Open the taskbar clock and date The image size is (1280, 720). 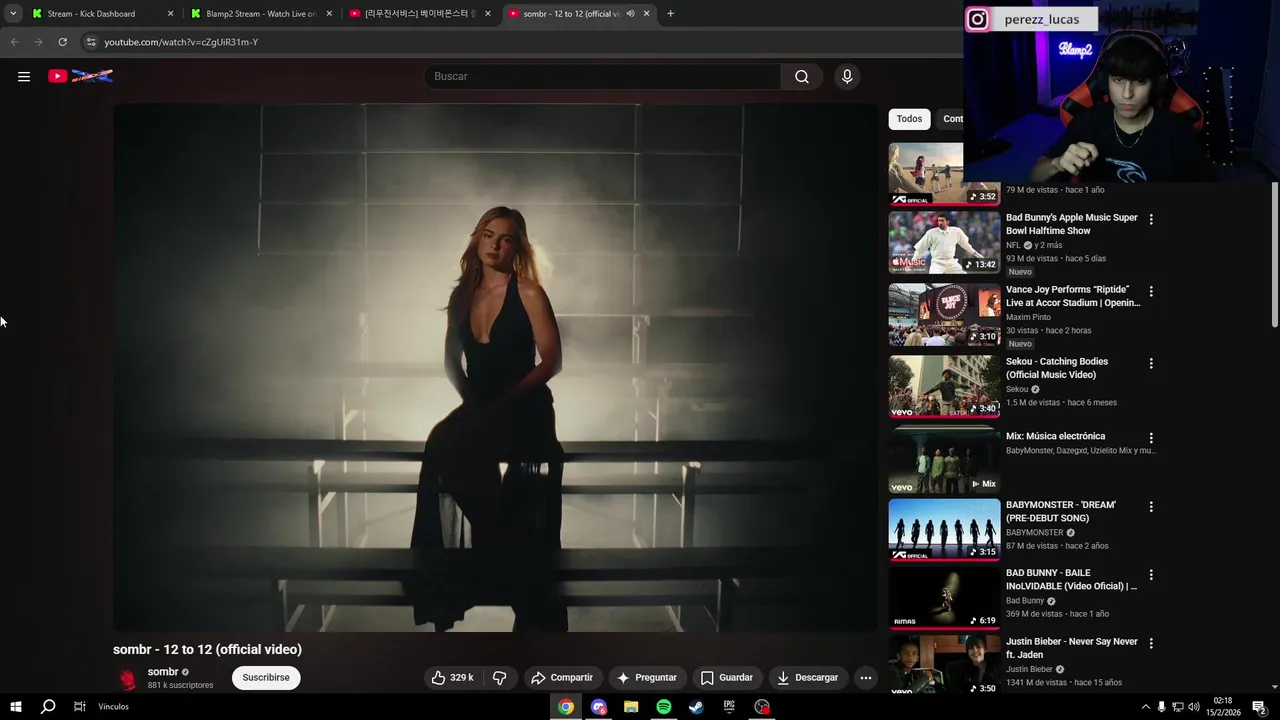[1223, 707]
